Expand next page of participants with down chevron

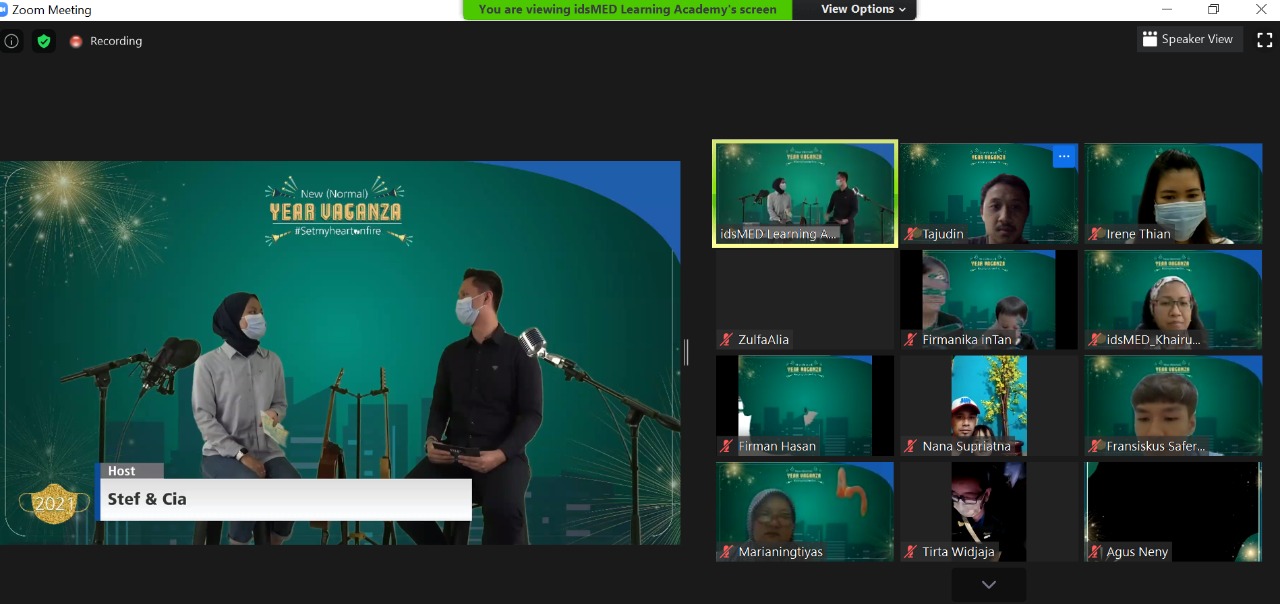pos(988,584)
